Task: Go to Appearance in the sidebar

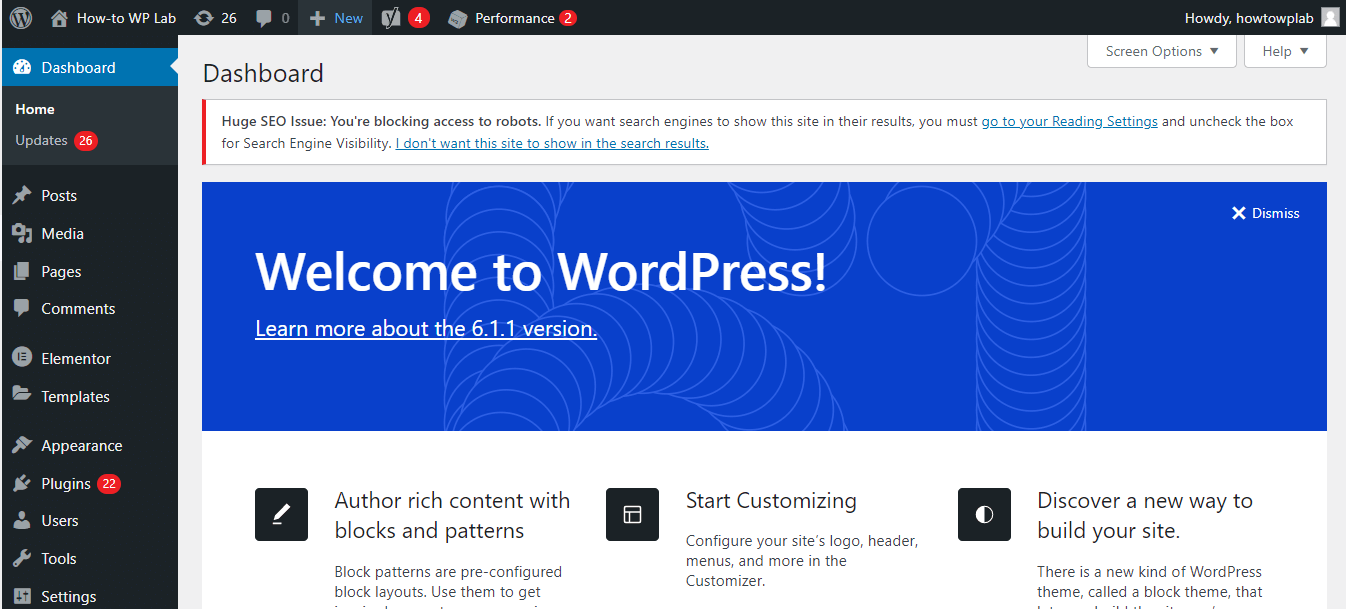Action: tap(81, 446)
